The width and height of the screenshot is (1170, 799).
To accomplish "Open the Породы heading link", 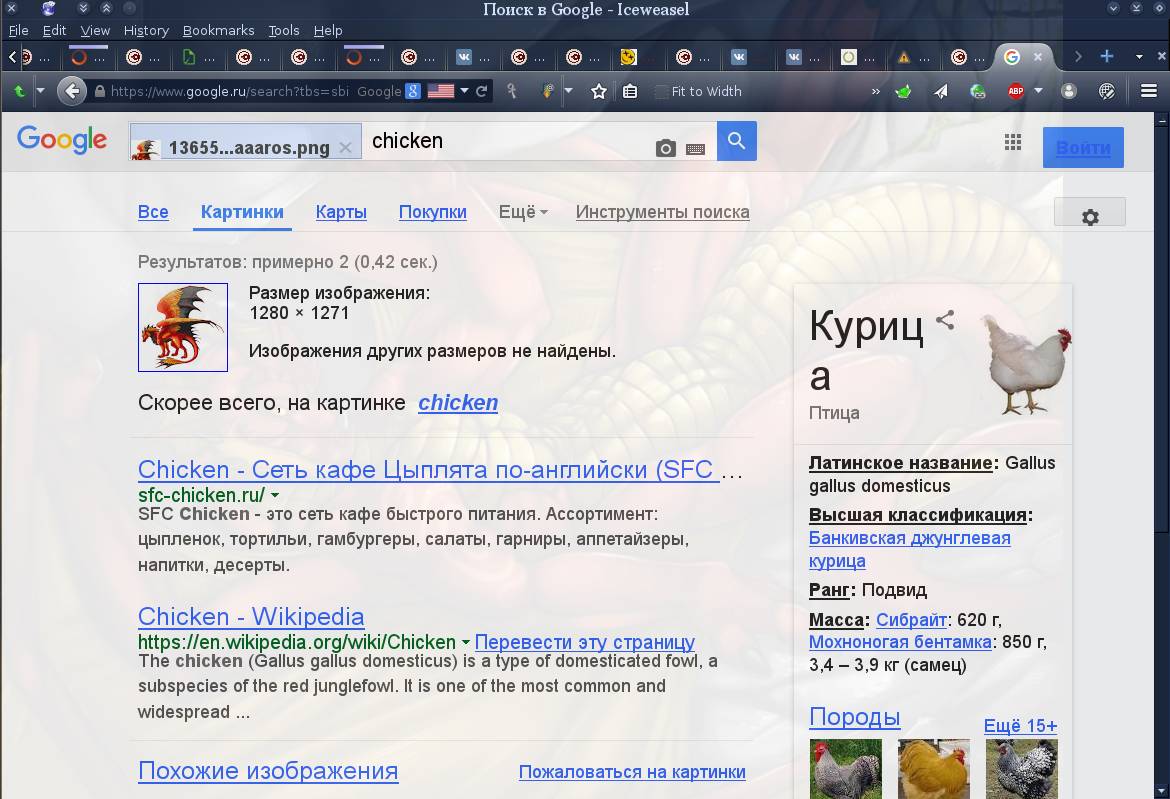I will [x=854, y=717].
